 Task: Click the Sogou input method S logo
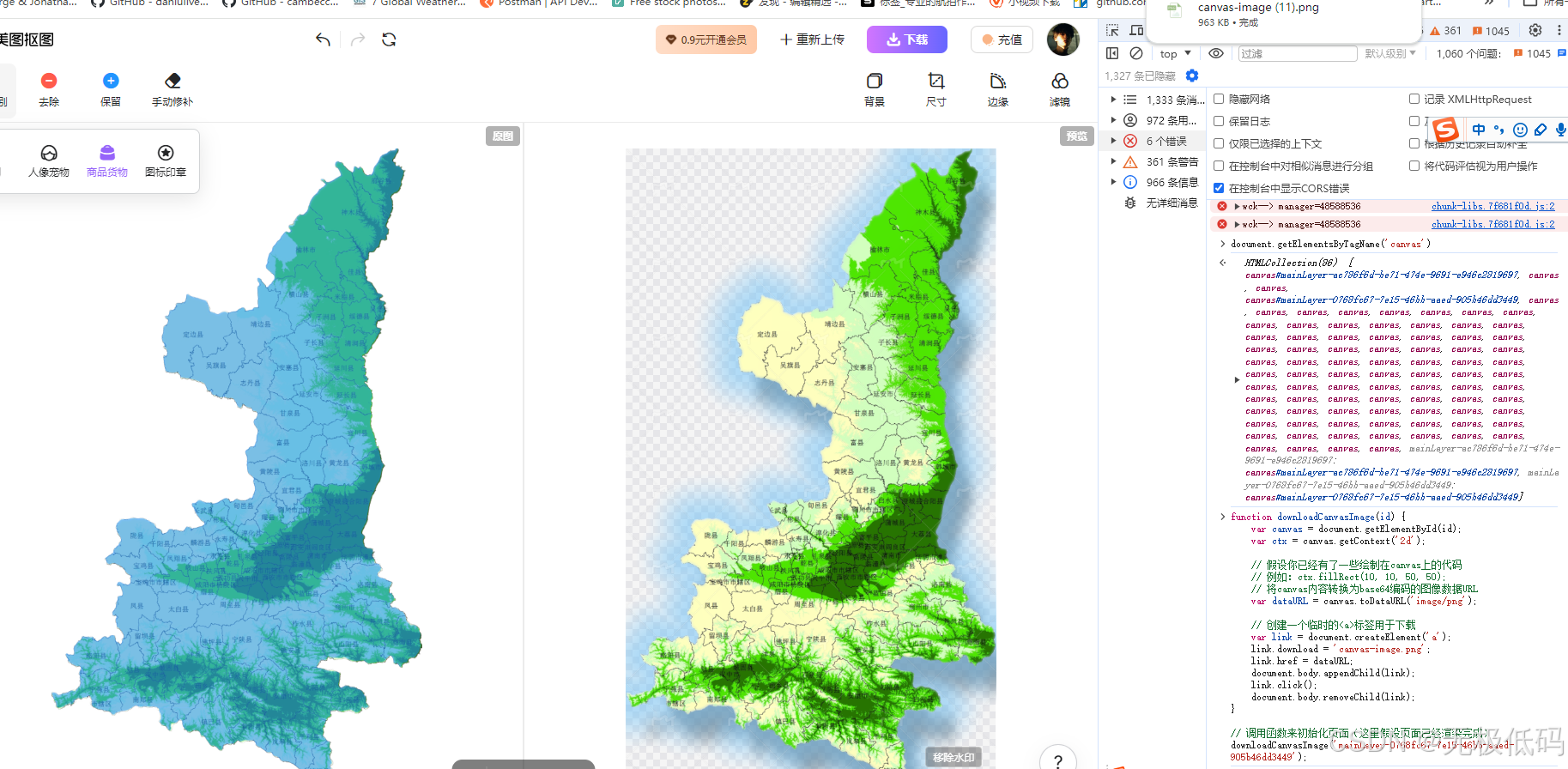[x=1445, y=130]
